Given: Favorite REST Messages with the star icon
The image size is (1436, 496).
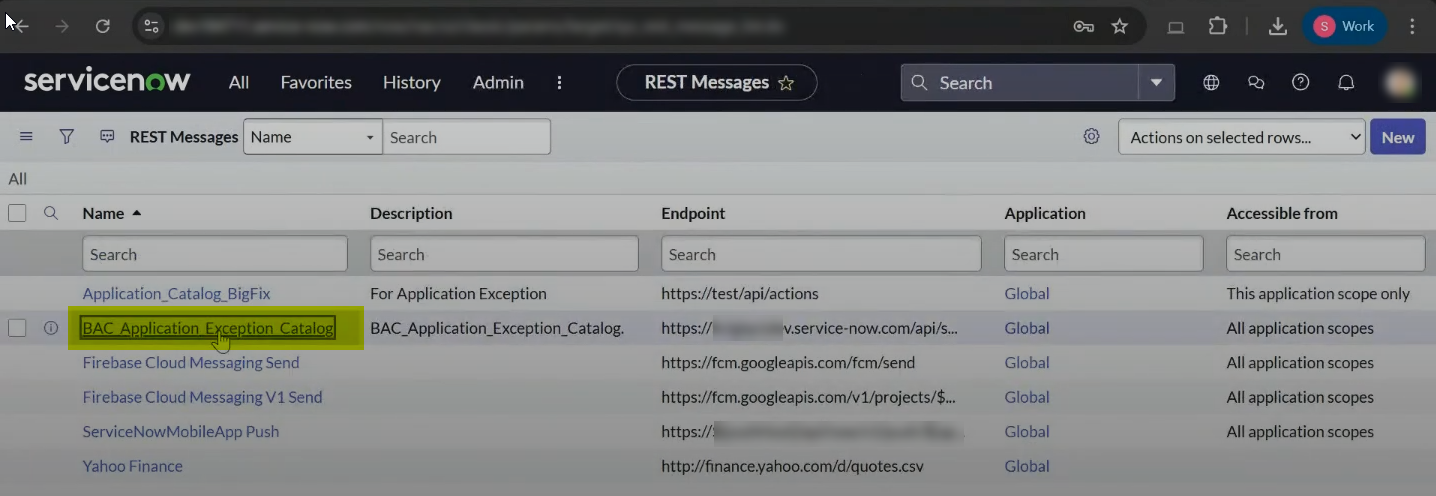Looking at the screenshot, I should point(786,83).
